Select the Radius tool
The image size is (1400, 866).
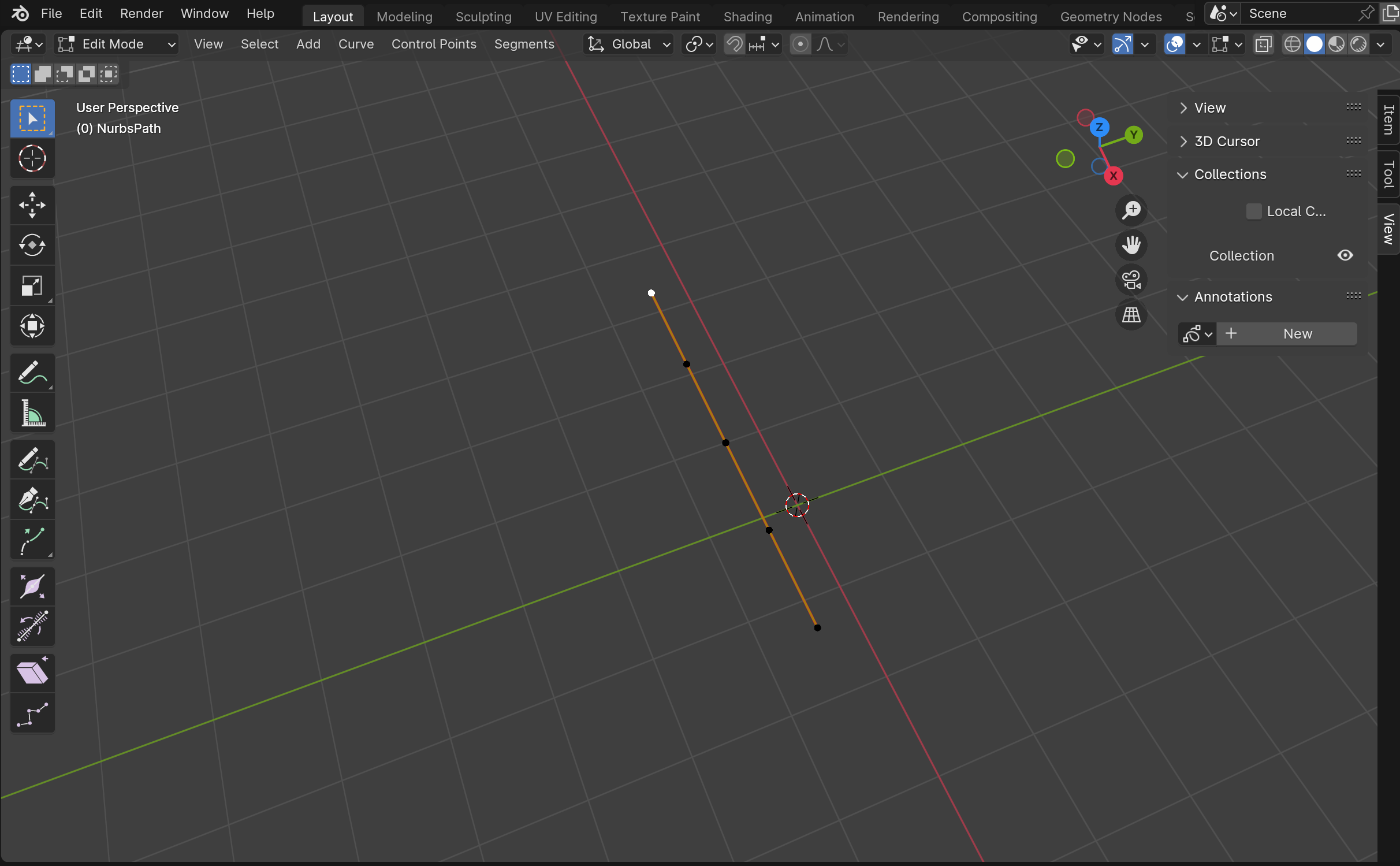(x=32, y=586)
